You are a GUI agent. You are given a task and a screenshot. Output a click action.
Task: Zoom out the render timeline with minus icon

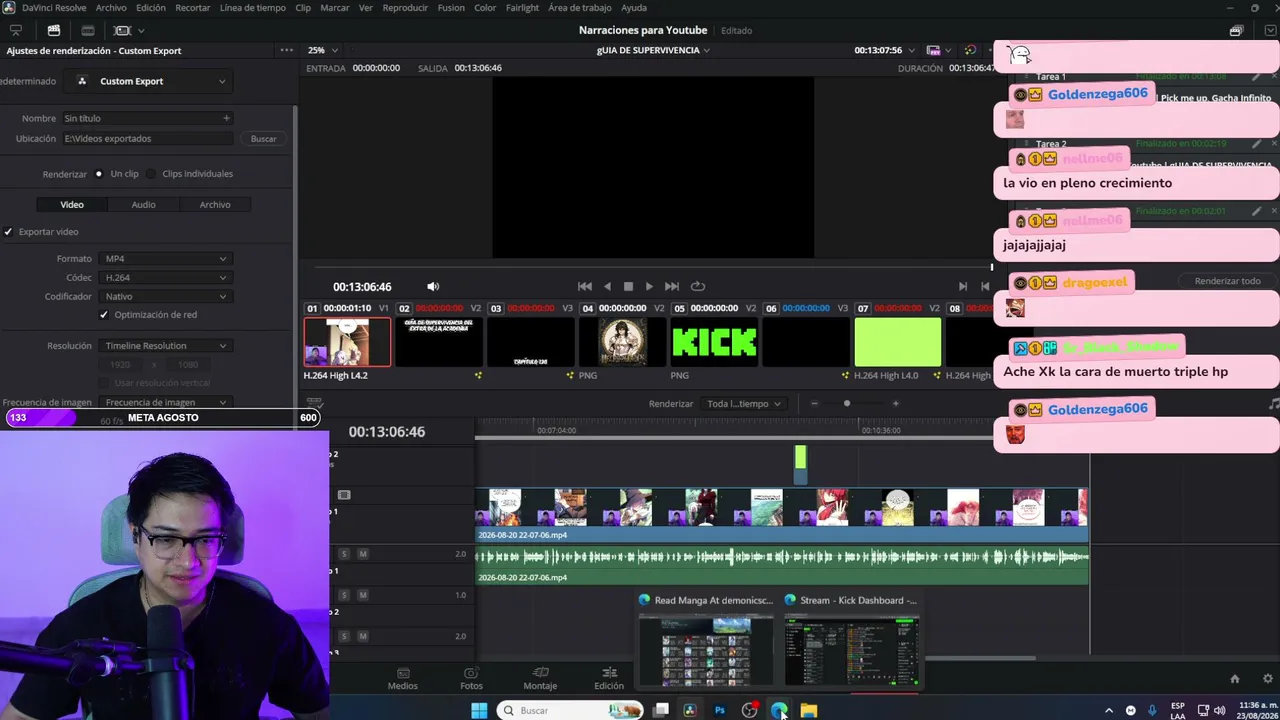pyautogui.click(x=814, y=404)
